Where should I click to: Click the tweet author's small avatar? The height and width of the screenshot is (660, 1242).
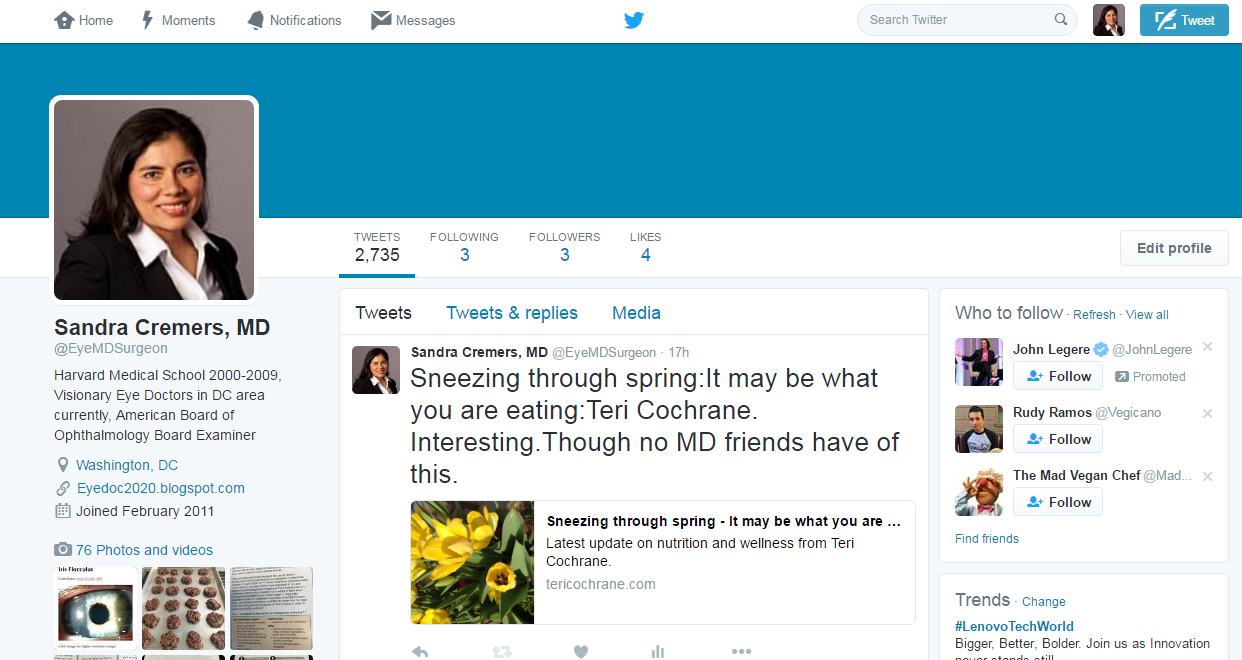tap(376, 370)
